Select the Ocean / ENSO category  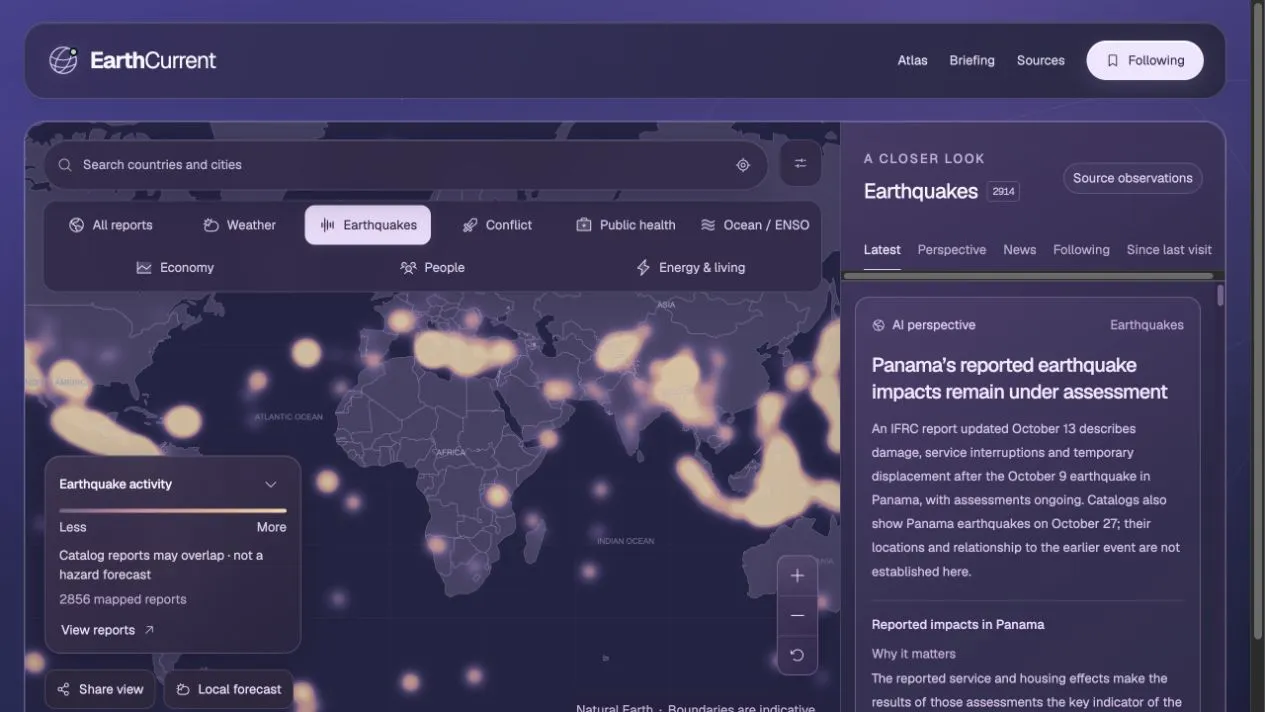pos(755,225)
